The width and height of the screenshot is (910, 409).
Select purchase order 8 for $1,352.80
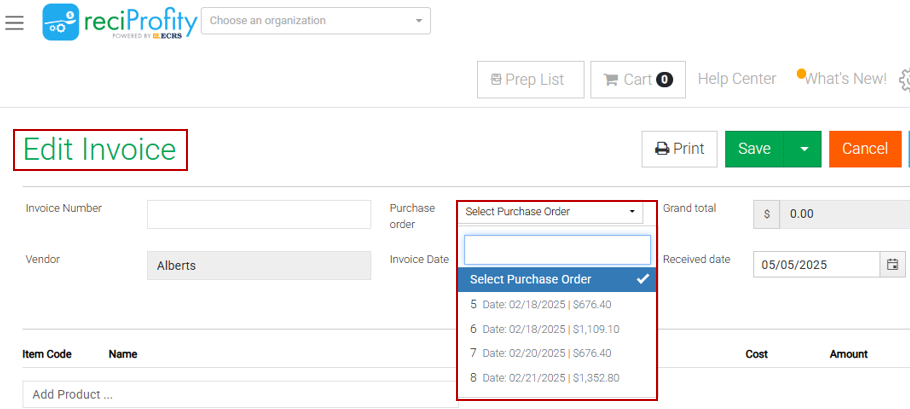coord(557,378)
